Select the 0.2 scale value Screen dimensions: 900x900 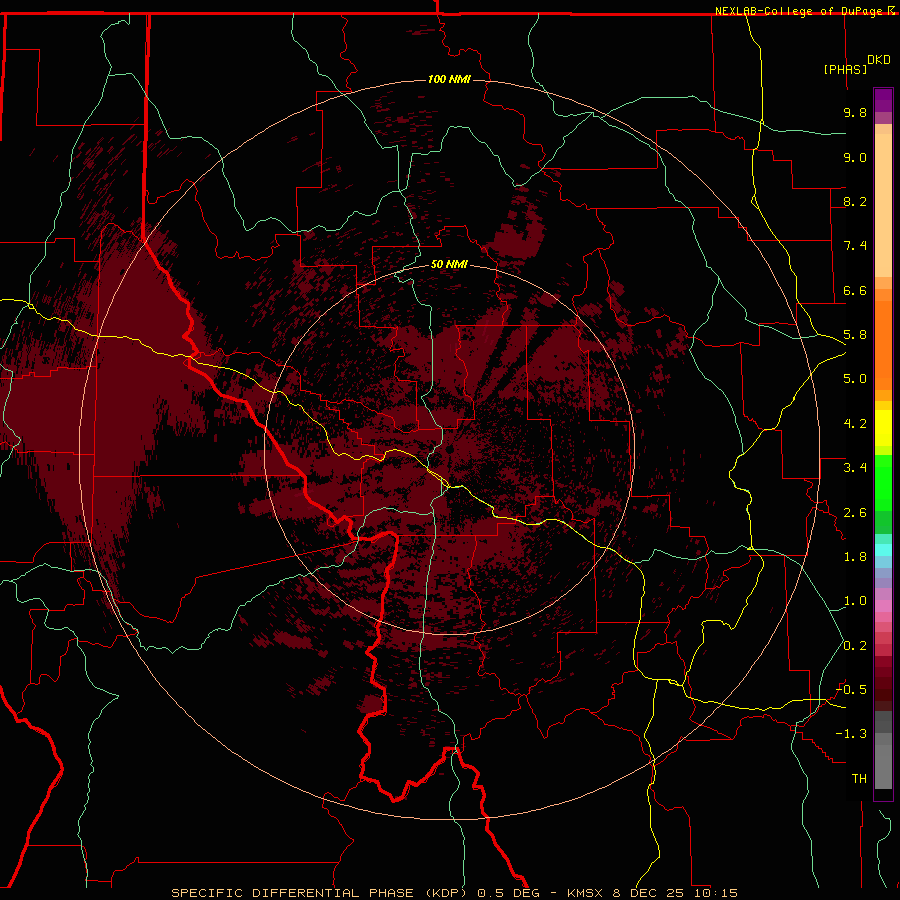(x=855, y=646)
